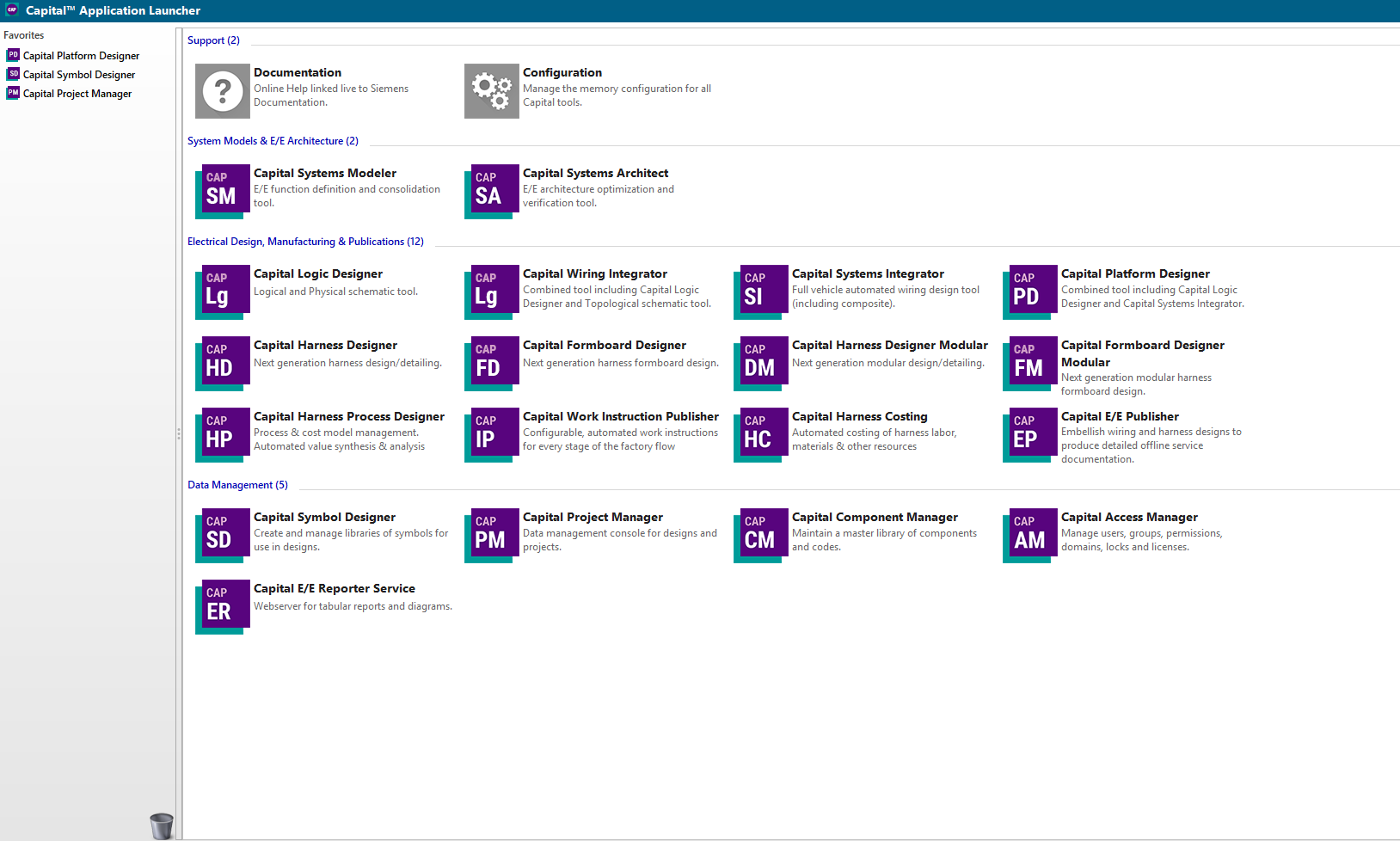This screenshot has height=841, width=1400.
Task: Click the Capital Wiring Integrator title
Action: 595,273
